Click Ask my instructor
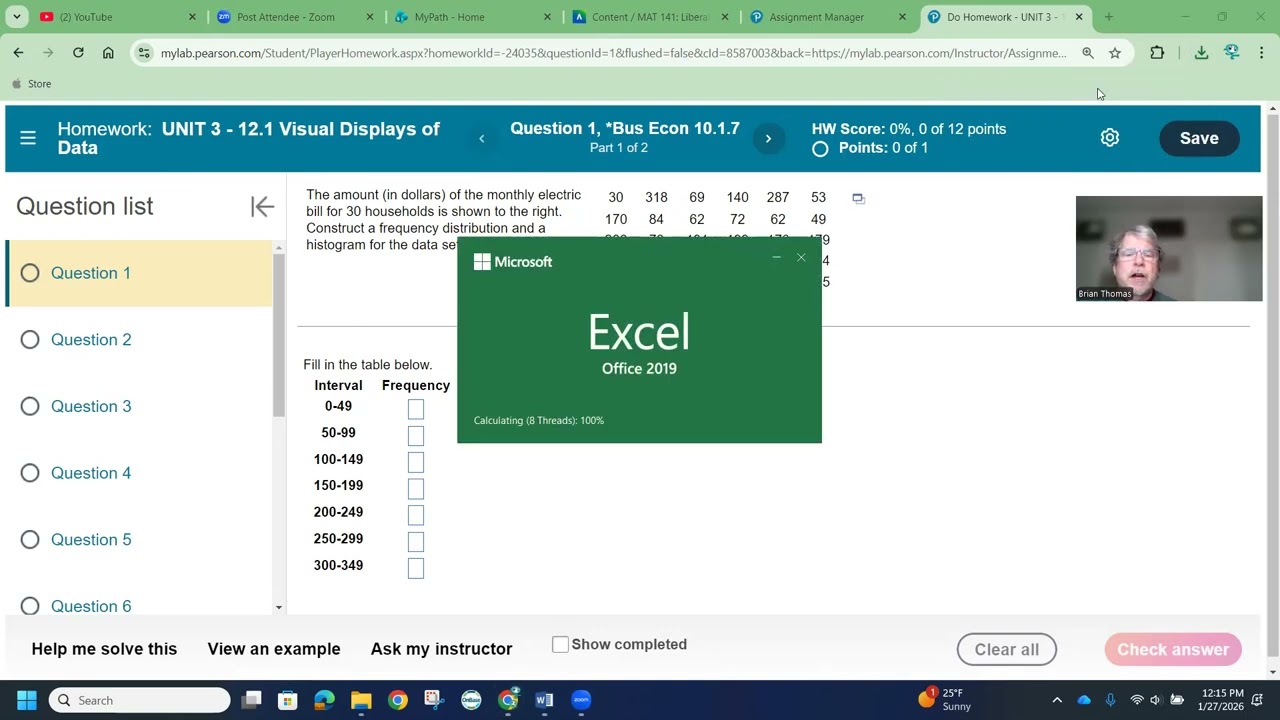This screenshot has width=1280, height=720. (441, 649)
